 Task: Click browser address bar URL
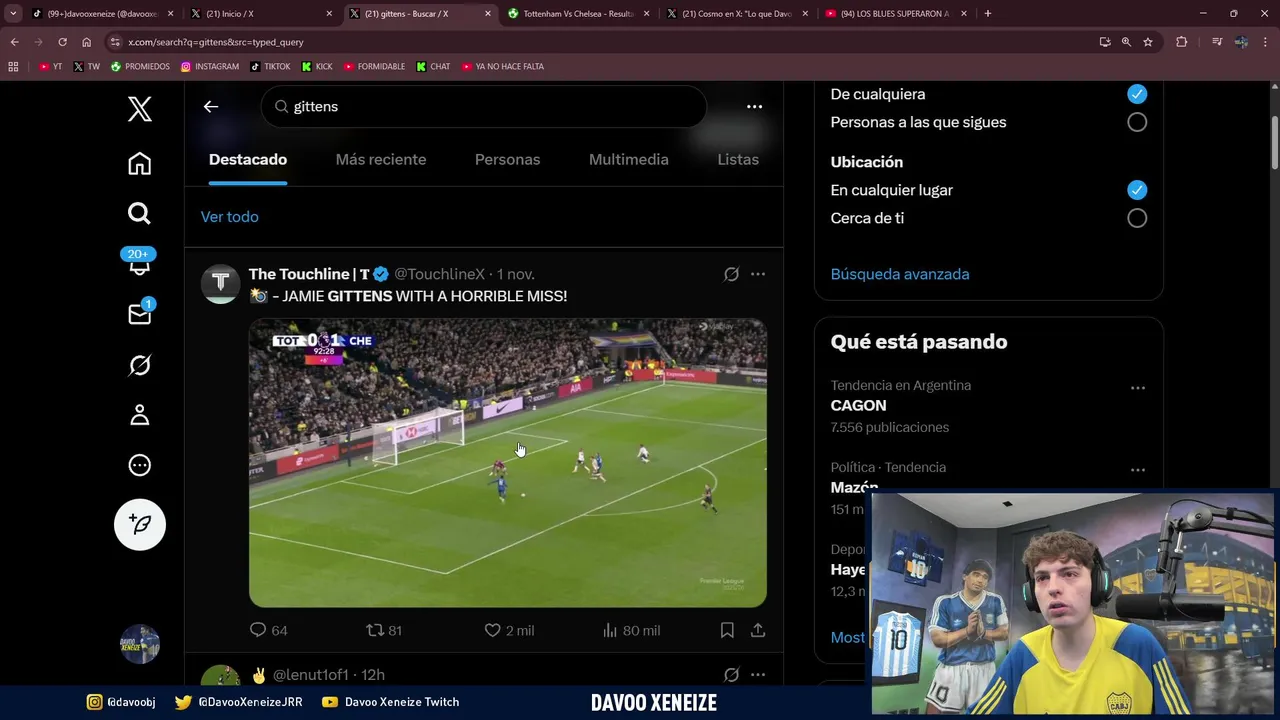coord(215,42)
